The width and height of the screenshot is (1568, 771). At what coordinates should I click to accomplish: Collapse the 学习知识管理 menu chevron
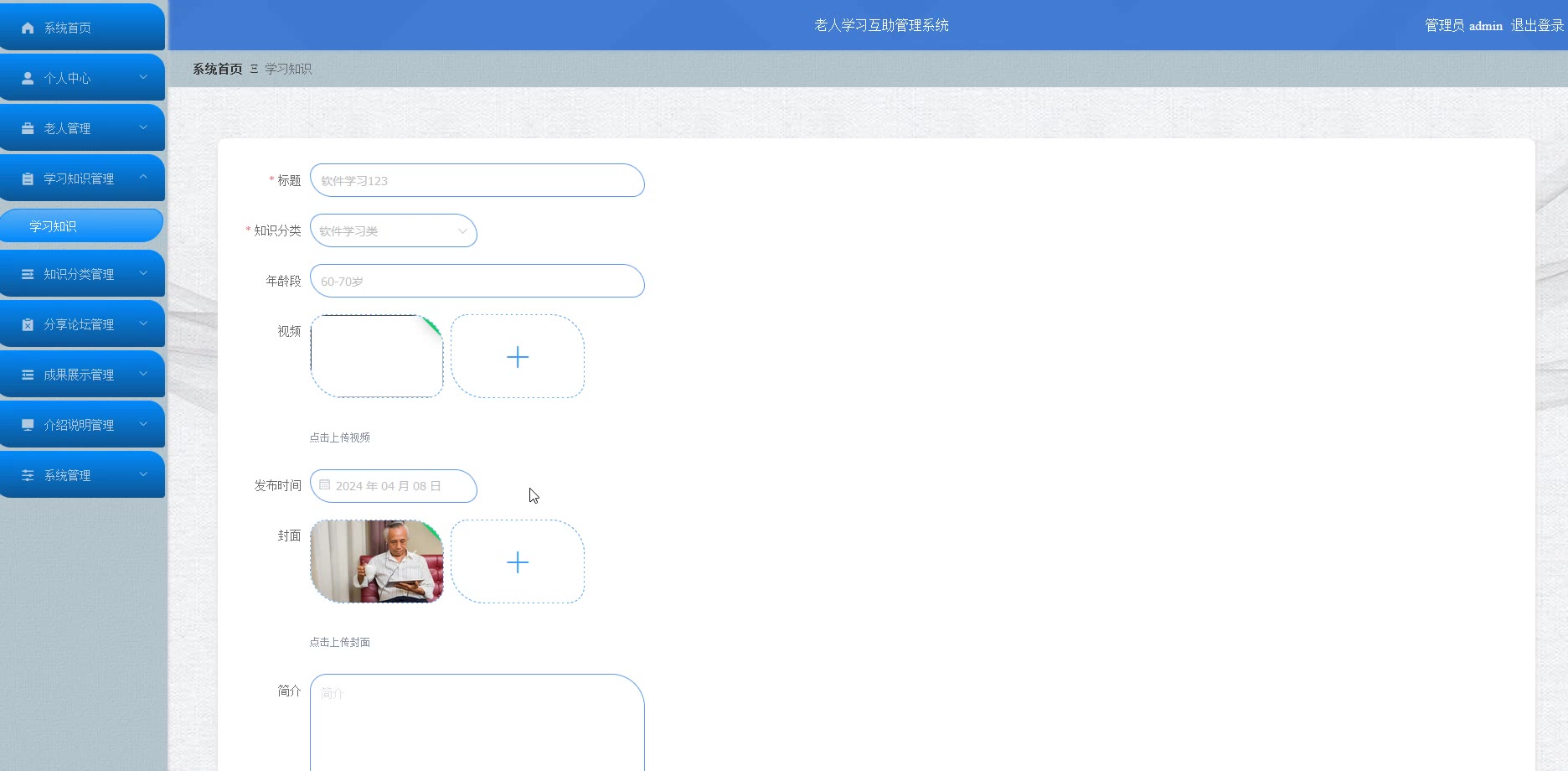click(143, 177)
